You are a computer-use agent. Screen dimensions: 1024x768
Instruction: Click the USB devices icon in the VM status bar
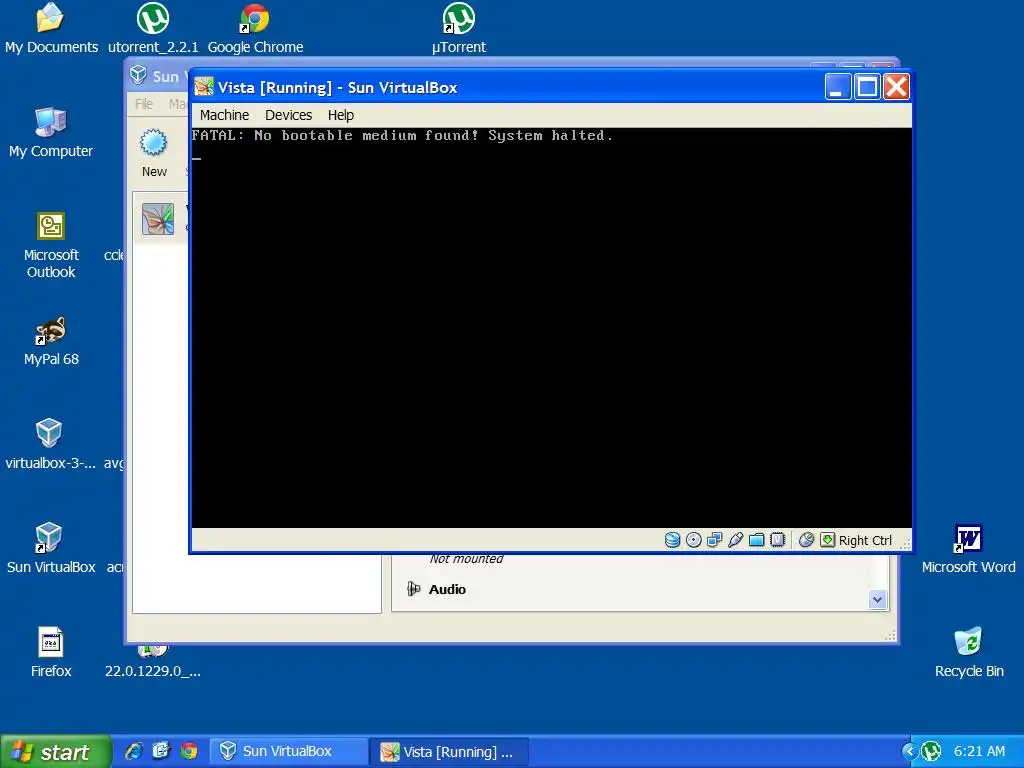point(735,540)
